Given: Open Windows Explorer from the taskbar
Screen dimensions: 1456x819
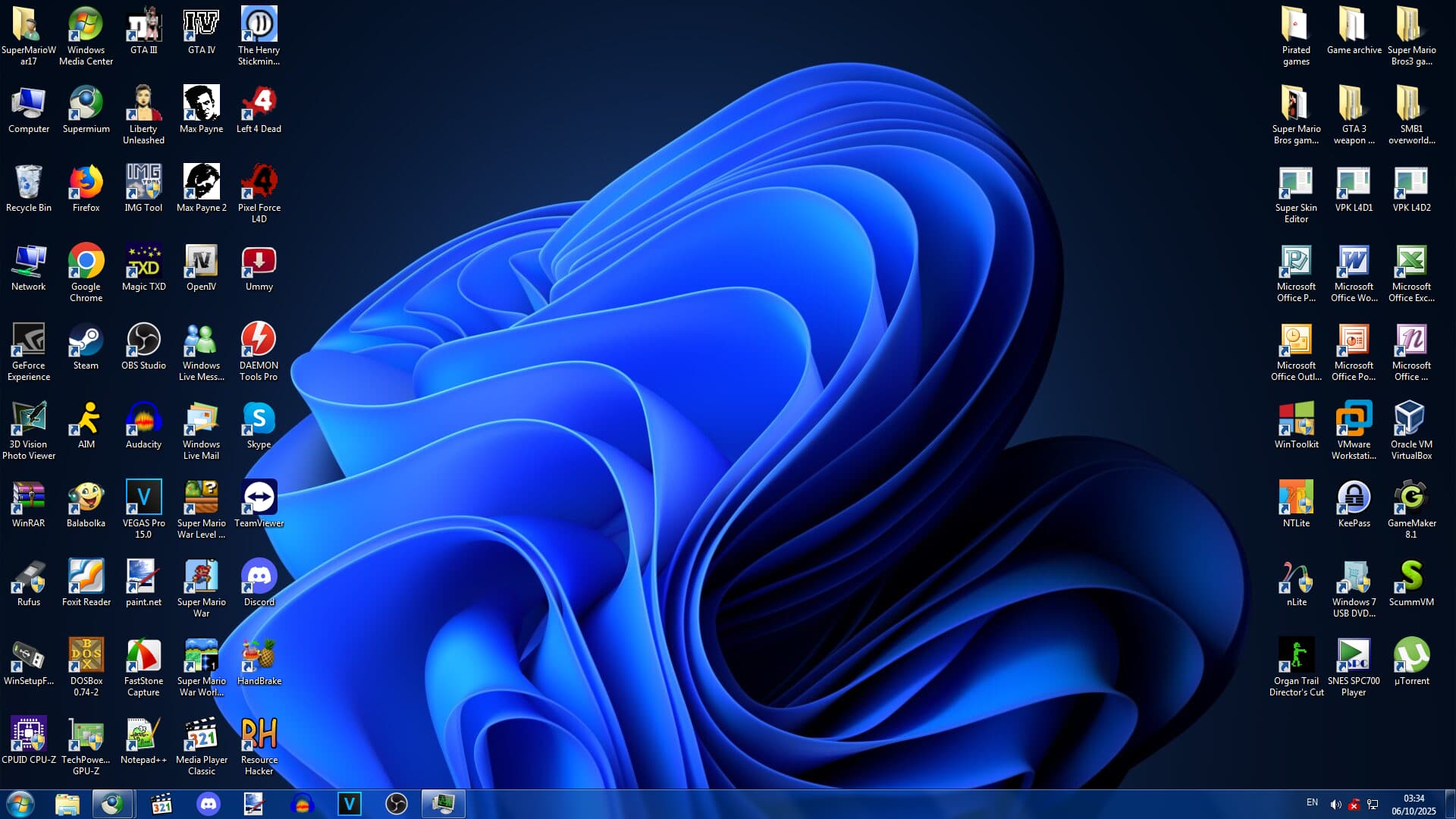Looking at the screenshot, I should 67,804.
